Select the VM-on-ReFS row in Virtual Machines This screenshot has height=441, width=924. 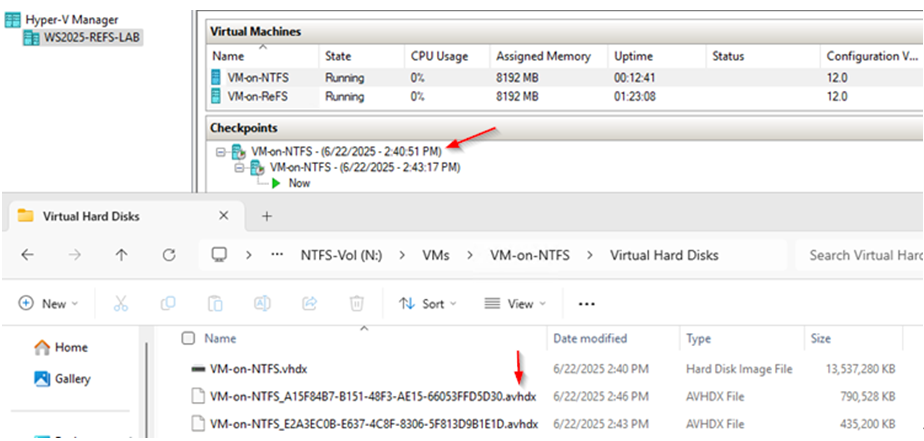(x=566, y=96)
